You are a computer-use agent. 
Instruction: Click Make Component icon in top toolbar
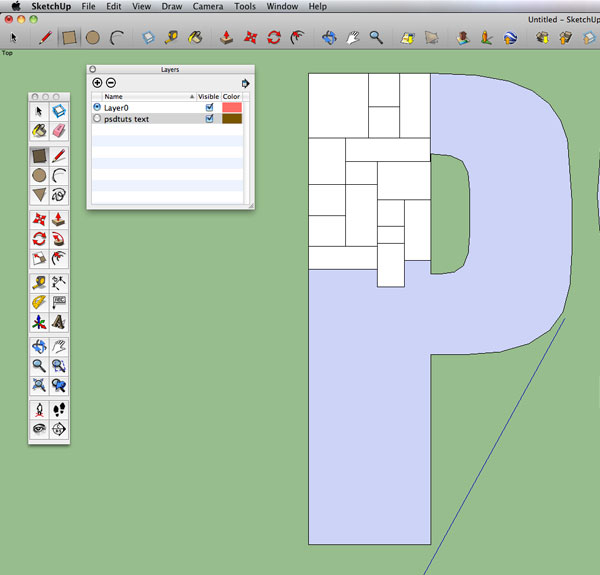148,37
